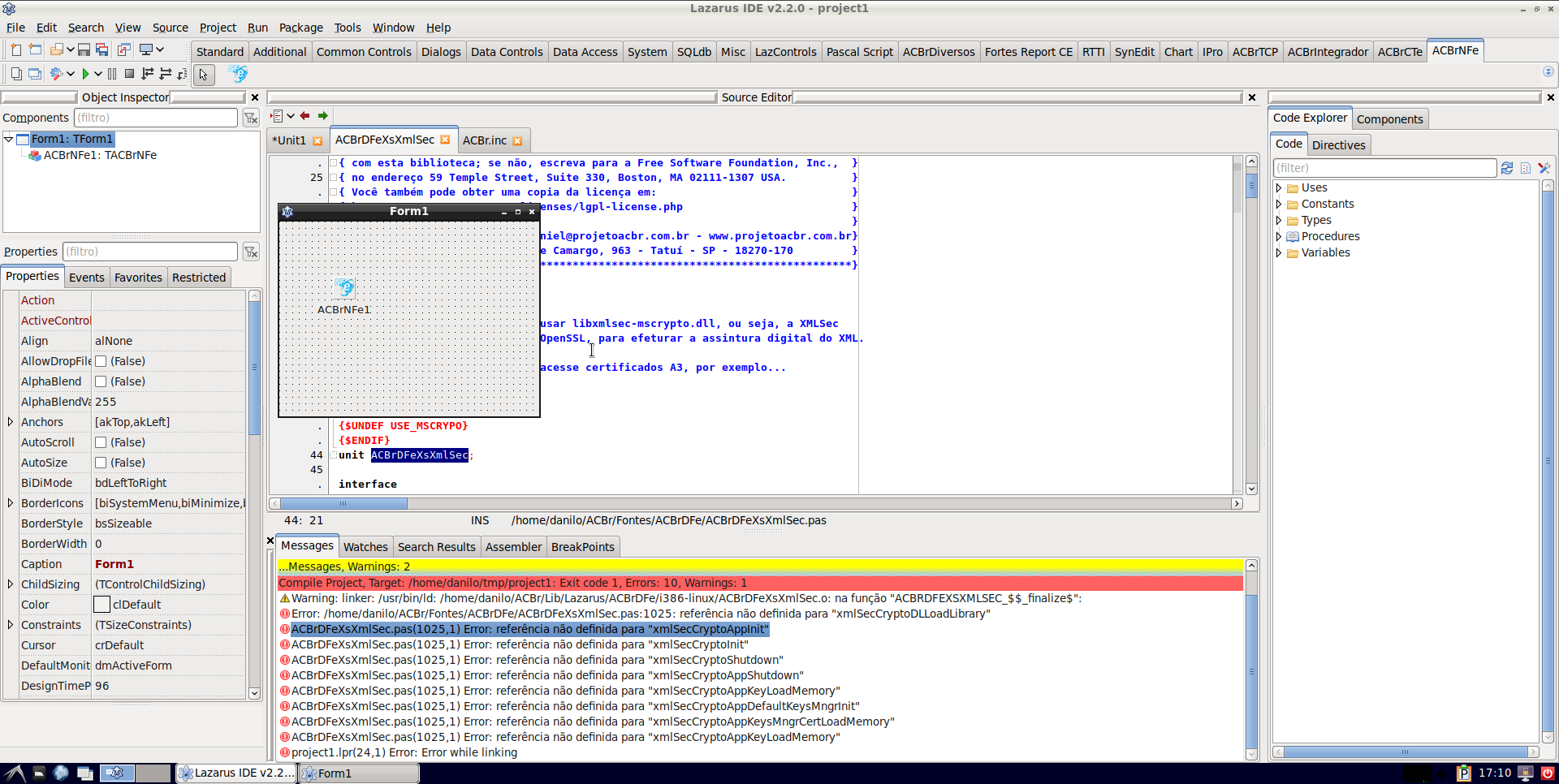This screenshot has width=1559, height=784.
Task: Open the recent files dropdown arrow
Action: (71, 50)
